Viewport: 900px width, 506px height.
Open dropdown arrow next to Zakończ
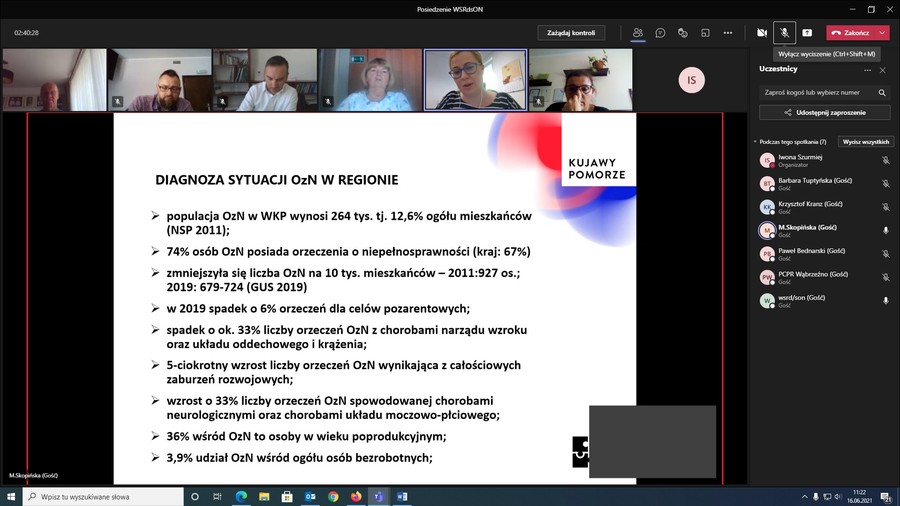coord(882,33)
